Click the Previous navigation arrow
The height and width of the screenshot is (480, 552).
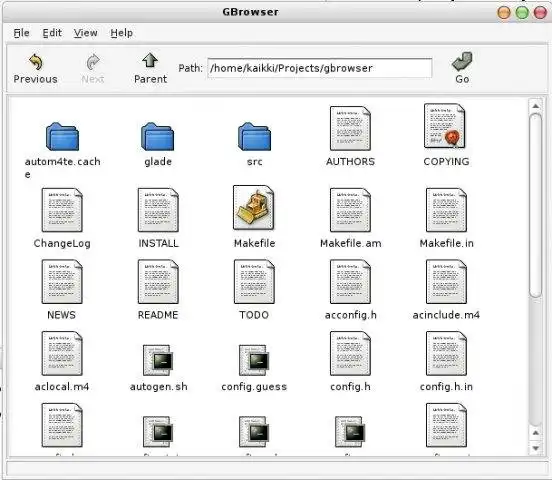click(36, 62)
